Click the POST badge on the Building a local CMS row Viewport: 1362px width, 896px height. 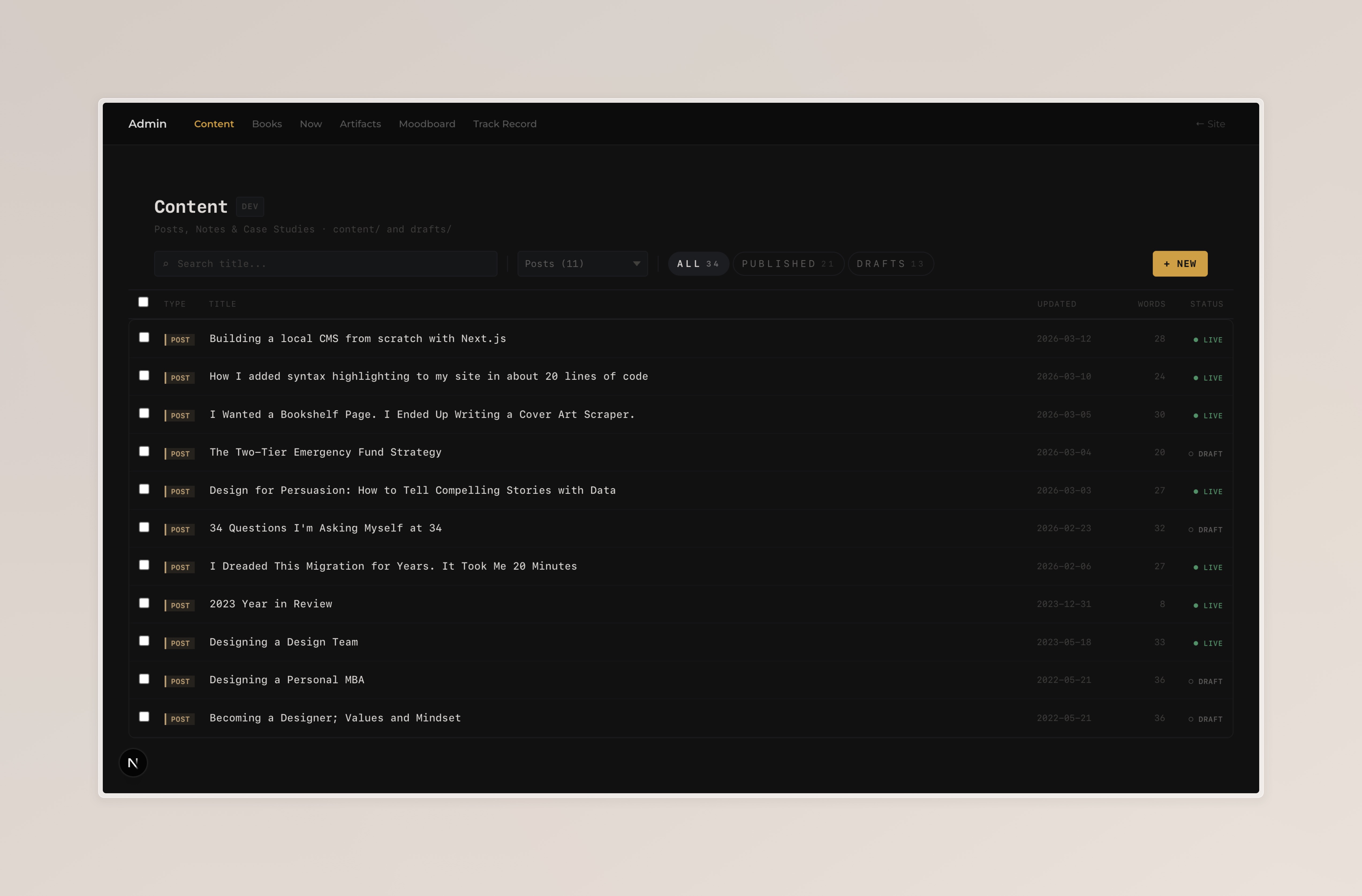tap(180, 340)
